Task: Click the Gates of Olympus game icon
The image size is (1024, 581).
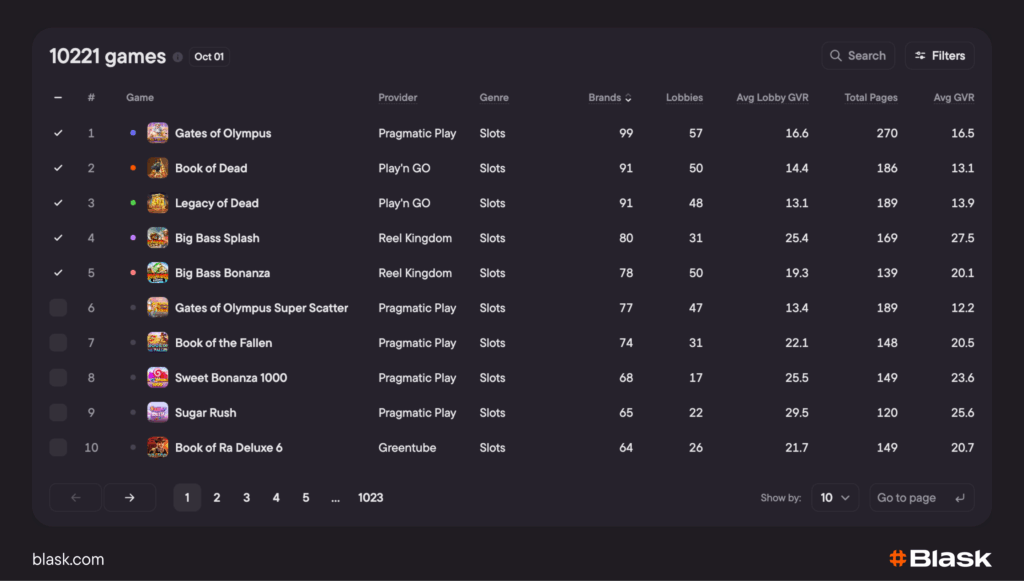Action: (x=157, y=133)
